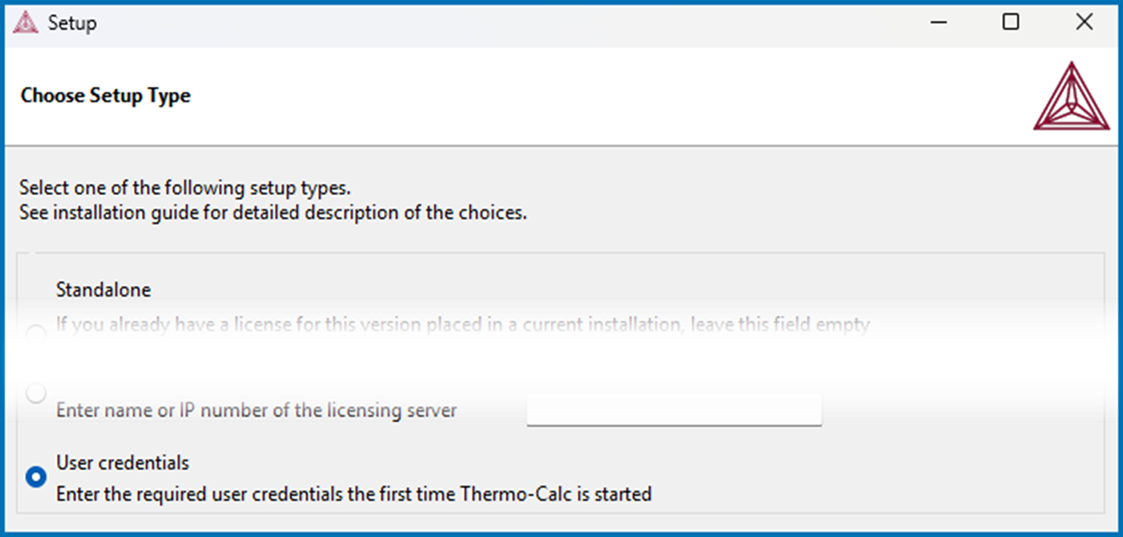Screen dimensions: 1123x537
Task: Click the 'See installation guide' description line
Action: 274,213
